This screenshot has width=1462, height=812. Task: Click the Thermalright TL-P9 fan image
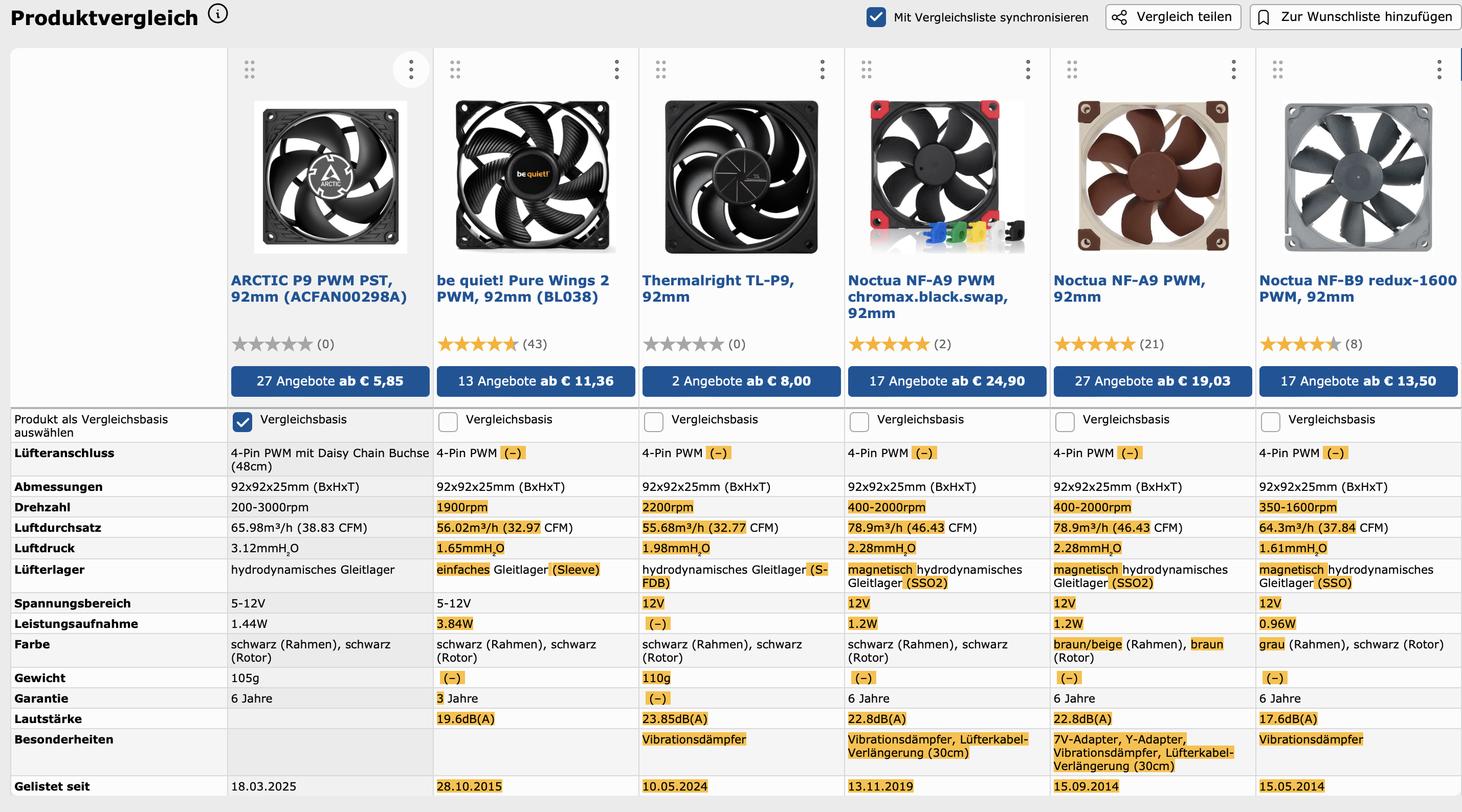click(741, 177)
